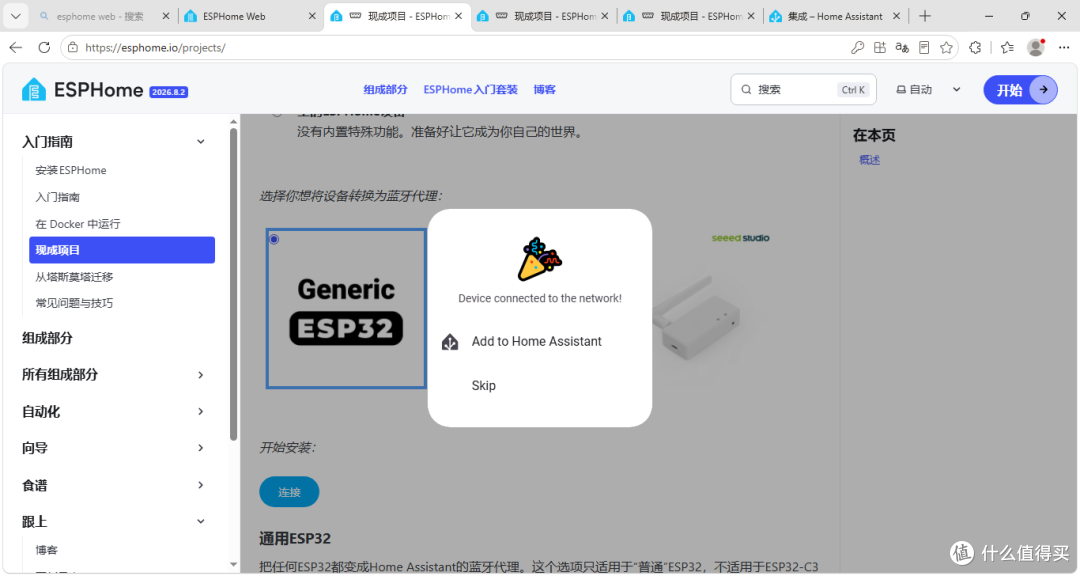The image size is (1080, 576).
Task: Expand the 自动化 section
Action: (200, 411)
